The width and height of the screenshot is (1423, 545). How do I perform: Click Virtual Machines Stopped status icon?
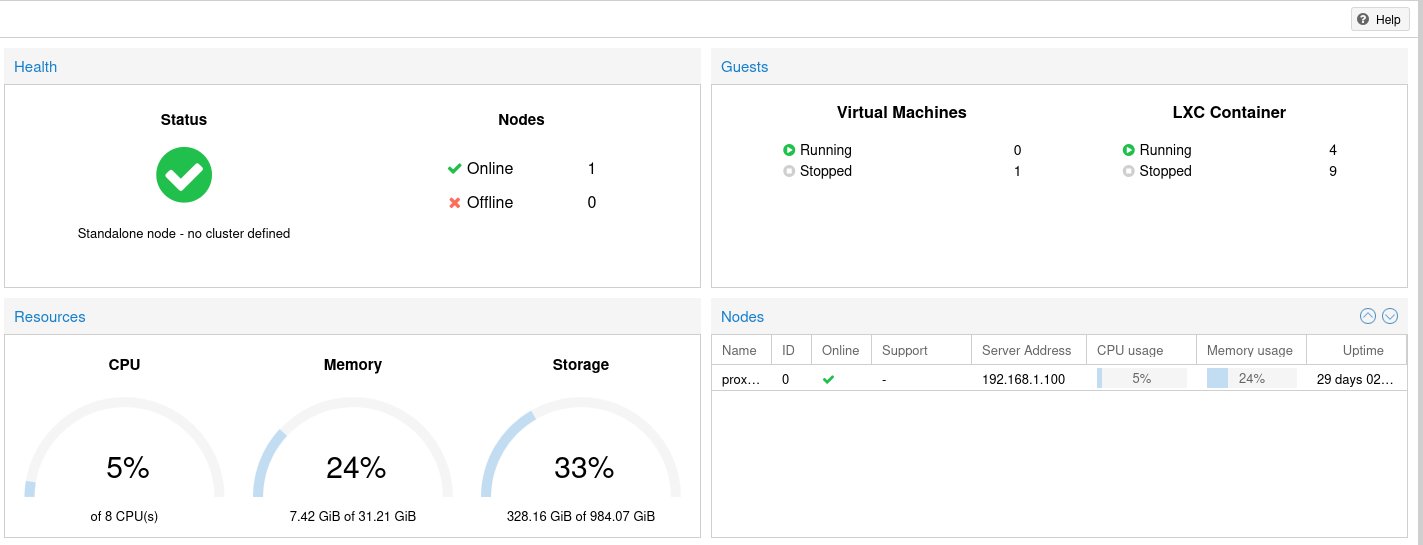[789, 171]
